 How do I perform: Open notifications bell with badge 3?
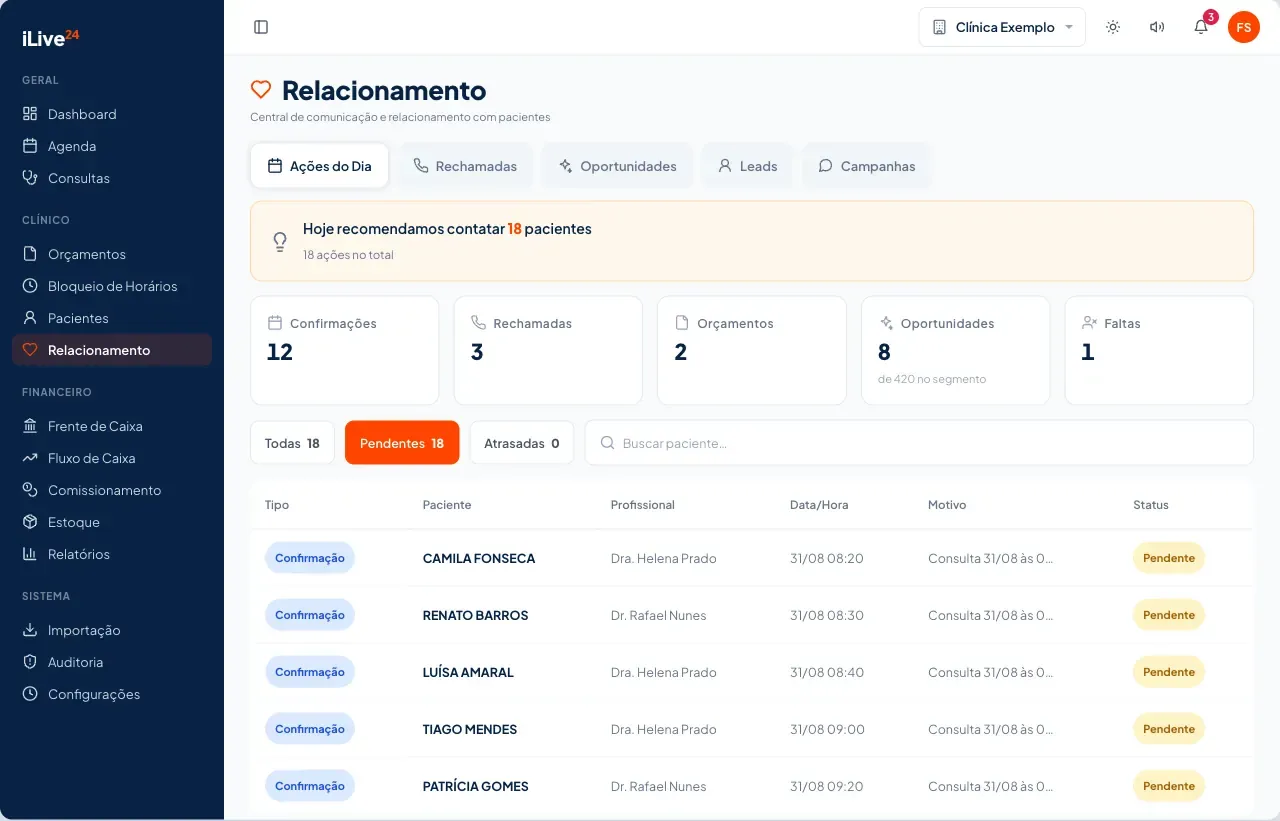point(1201,27)
